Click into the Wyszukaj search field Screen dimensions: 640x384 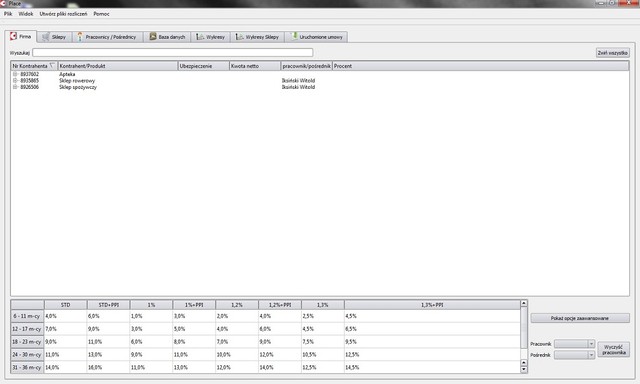[x=173, y=53]
